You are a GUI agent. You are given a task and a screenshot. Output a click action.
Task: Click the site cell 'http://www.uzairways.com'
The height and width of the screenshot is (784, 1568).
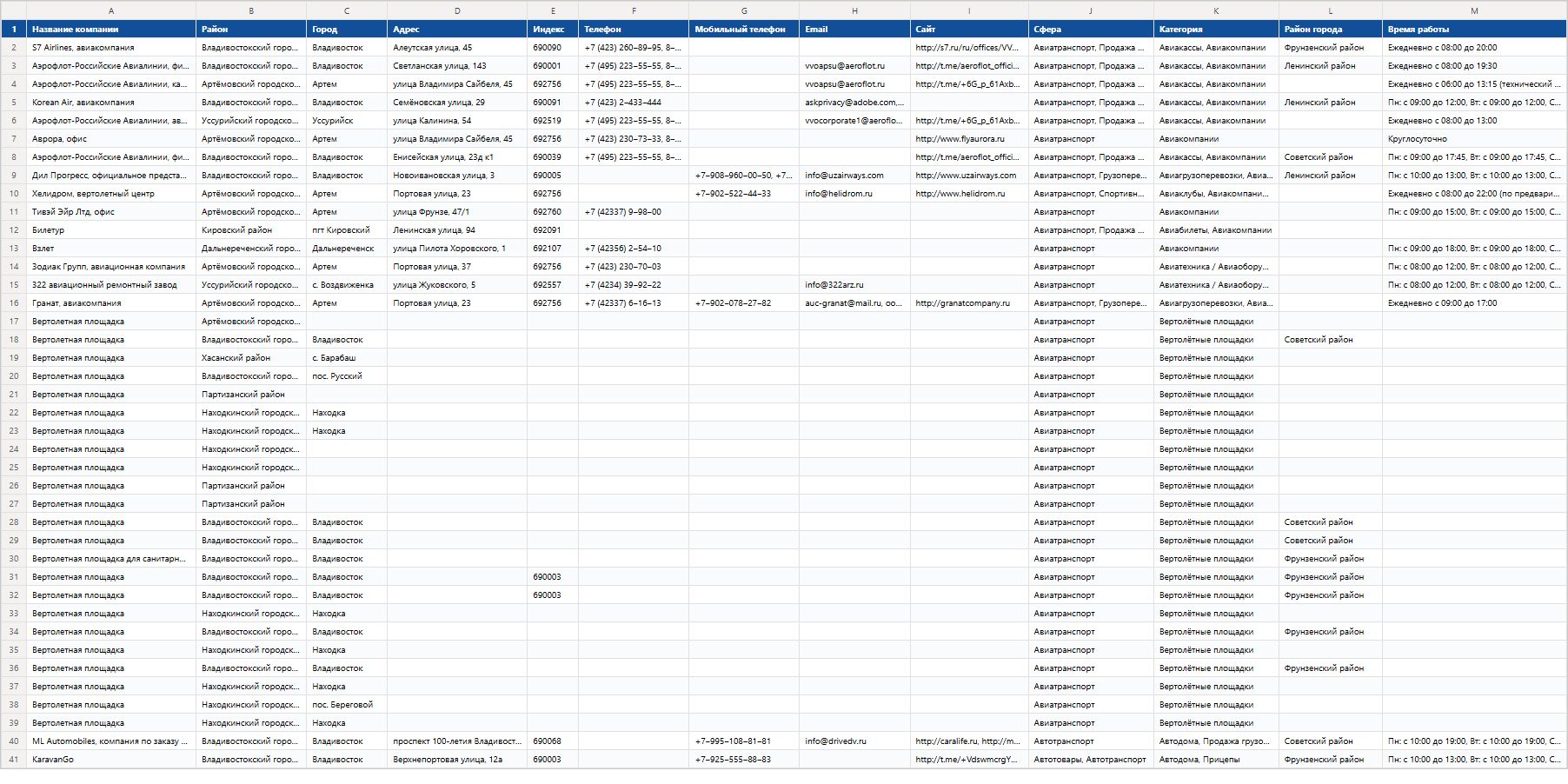click(969, 176)
